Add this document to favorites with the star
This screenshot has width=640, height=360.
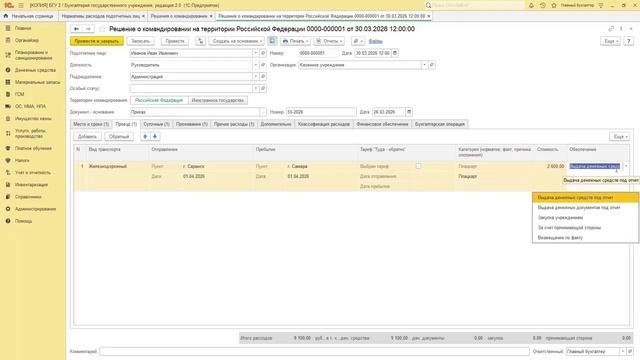click(102, 29)
